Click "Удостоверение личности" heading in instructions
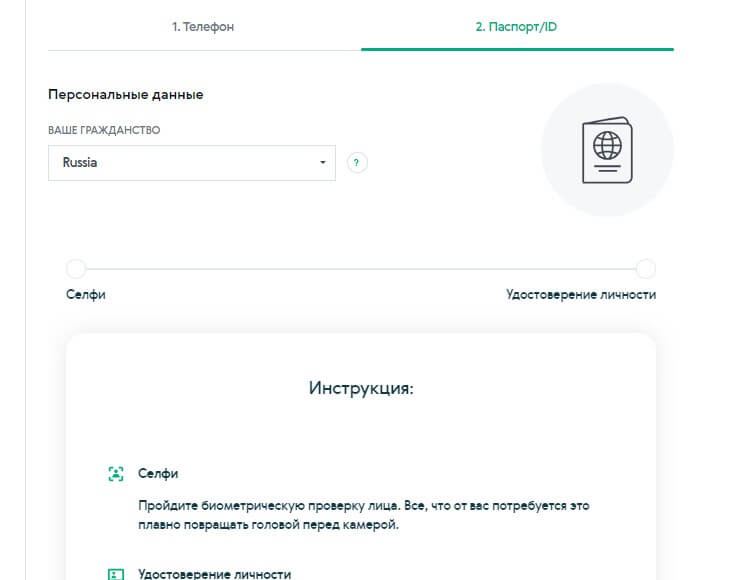755x580 pixels. click(214, 574)
